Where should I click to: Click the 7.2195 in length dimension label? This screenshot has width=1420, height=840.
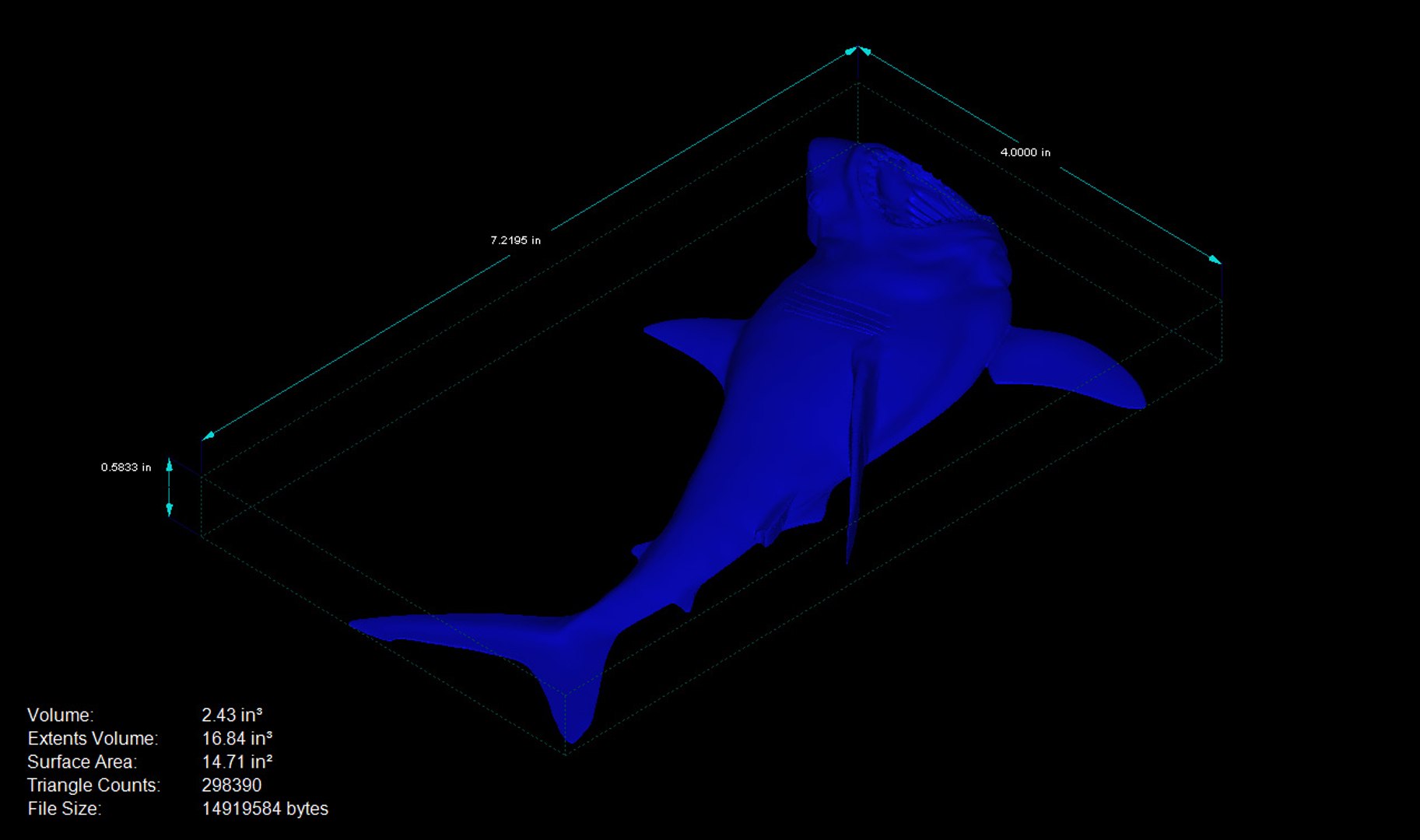[x=515, y=240]
